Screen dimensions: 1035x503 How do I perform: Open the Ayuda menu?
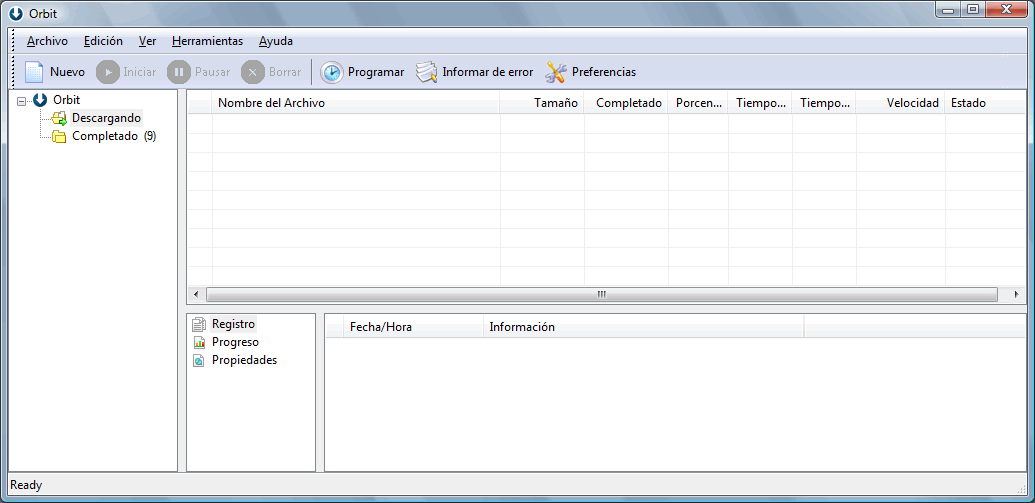pyautogui.click(x=276, y=41)
